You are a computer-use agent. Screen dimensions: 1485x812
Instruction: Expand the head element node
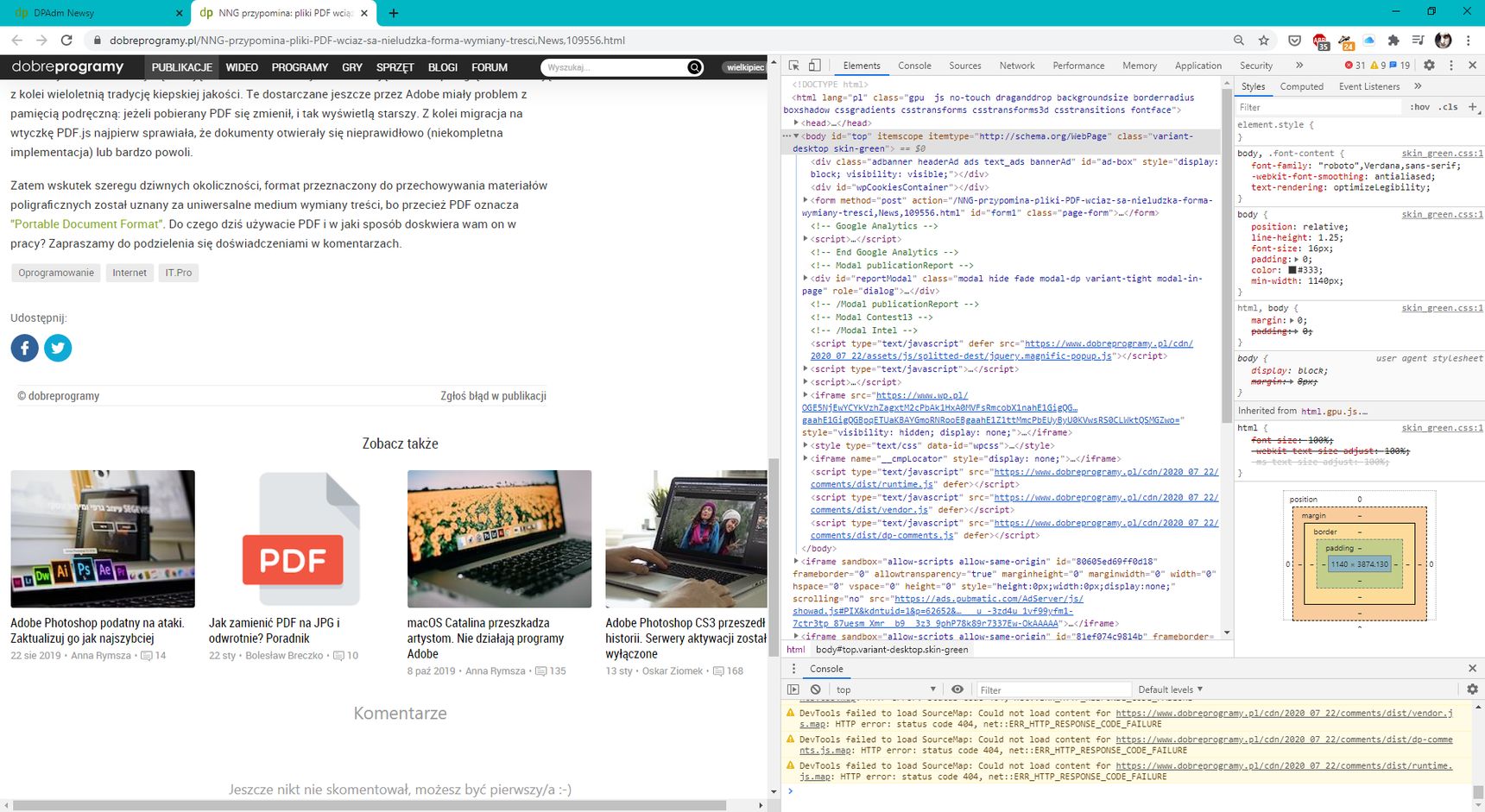[x=796, y=123]
